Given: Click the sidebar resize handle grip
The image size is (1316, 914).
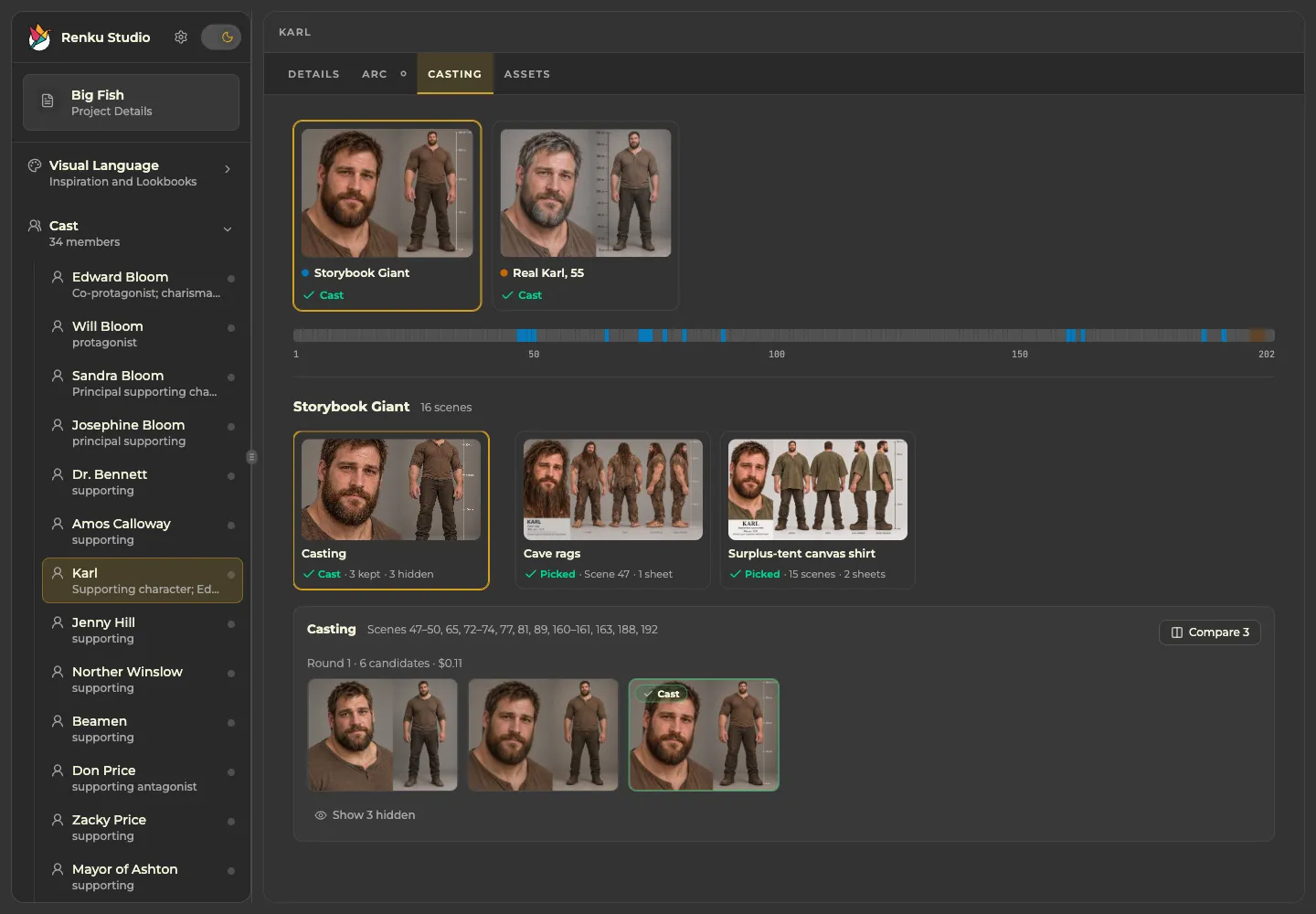Looking at the screenshot, I should (251, 457).
